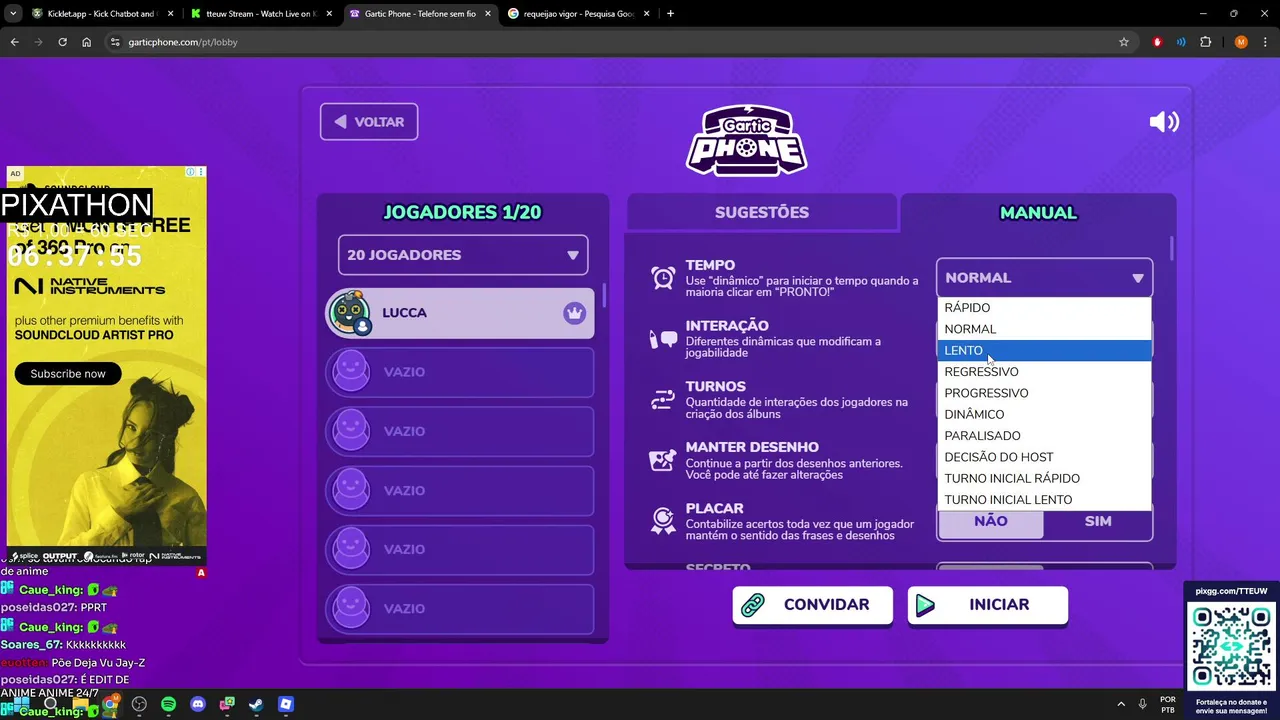Select PARALISADO time option
1280x720 pixels.
(1044, 436)
